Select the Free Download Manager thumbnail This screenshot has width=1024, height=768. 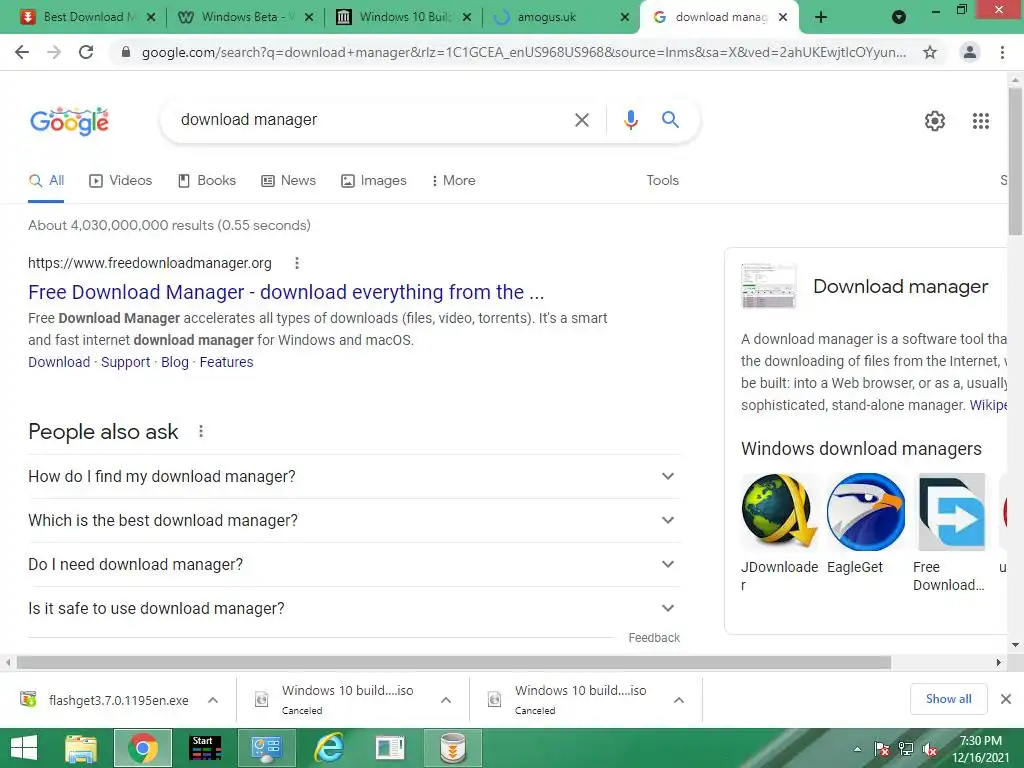click(952, 512)
